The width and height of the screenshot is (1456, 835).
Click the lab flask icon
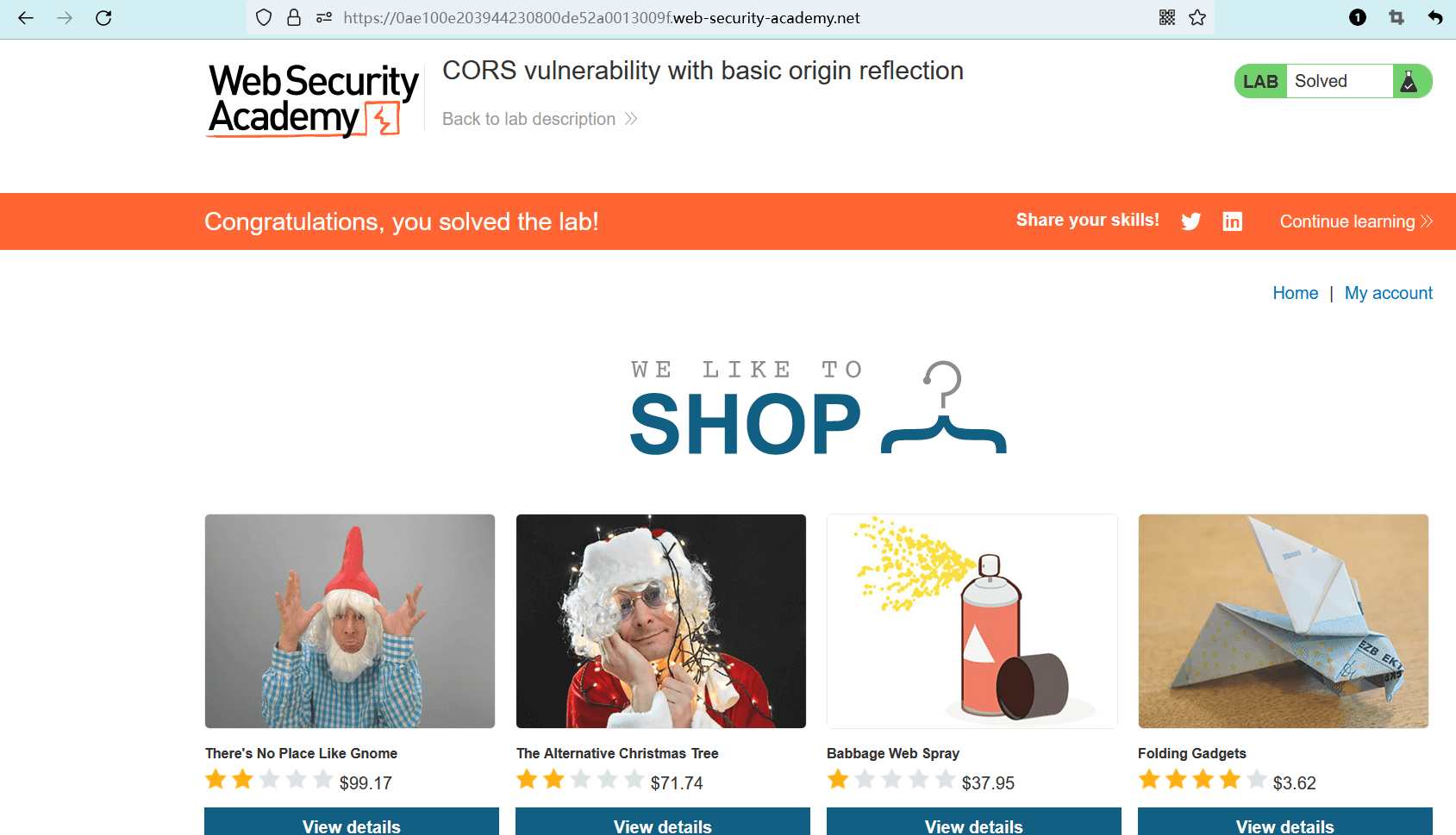pyautogui.click(x=1409, y=81)
